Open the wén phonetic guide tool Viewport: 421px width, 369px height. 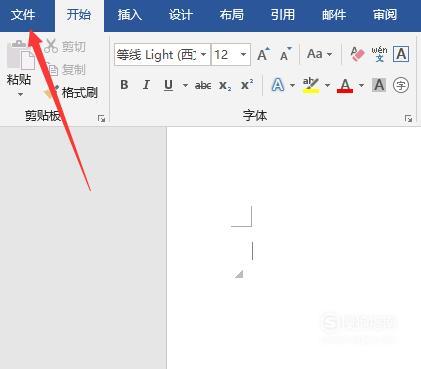(x=379, y=54)
